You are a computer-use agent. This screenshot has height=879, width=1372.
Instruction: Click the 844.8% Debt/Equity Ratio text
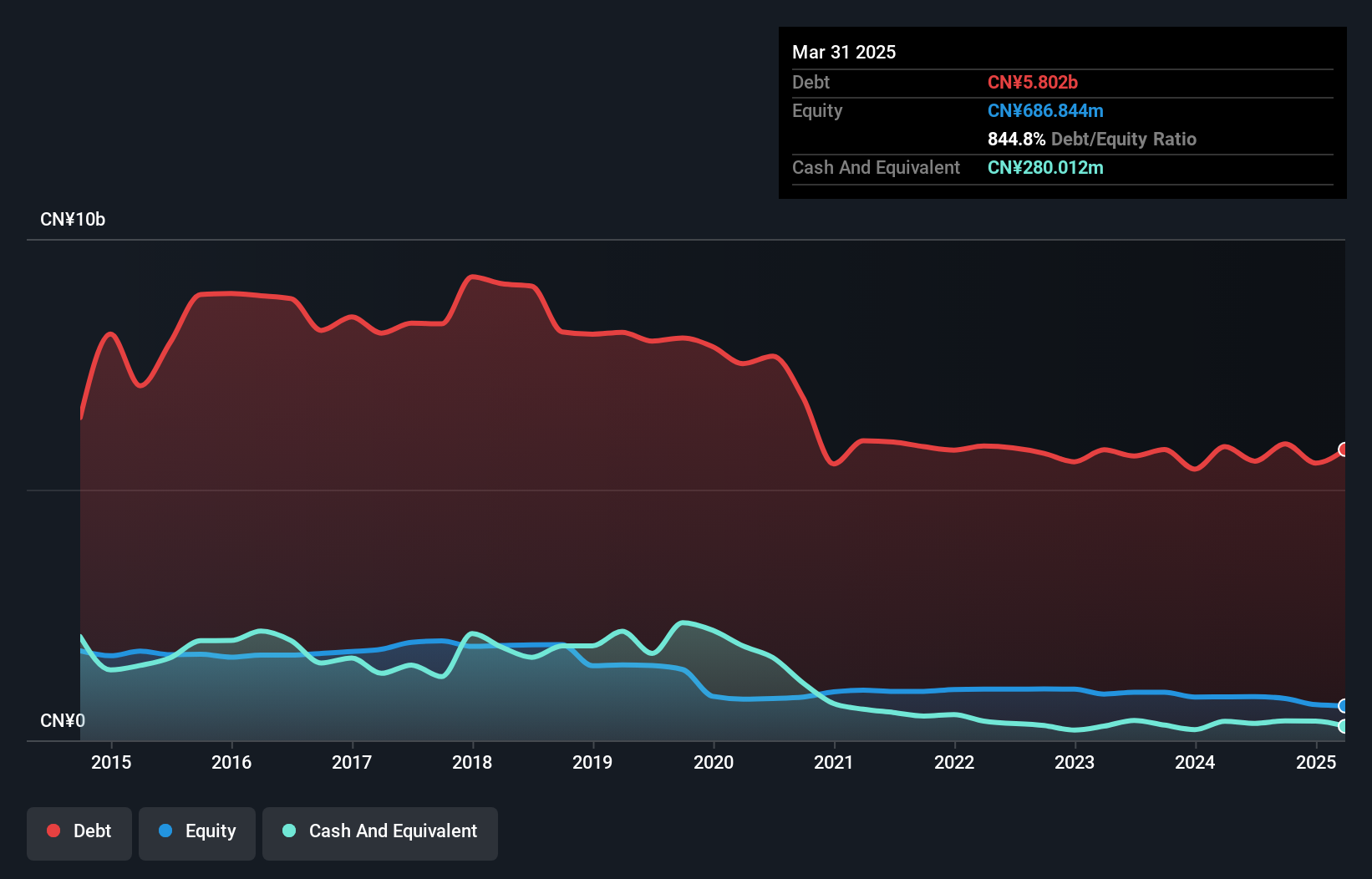[1092, 139]
